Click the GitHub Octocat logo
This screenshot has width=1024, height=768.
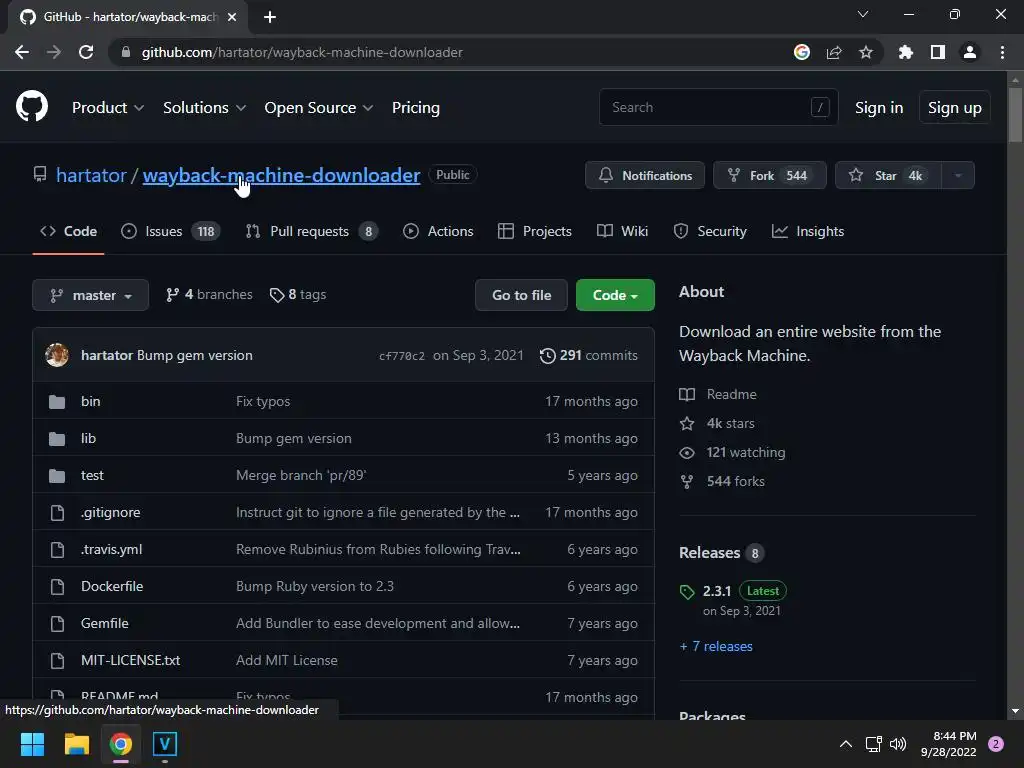[x=32, y=107]
